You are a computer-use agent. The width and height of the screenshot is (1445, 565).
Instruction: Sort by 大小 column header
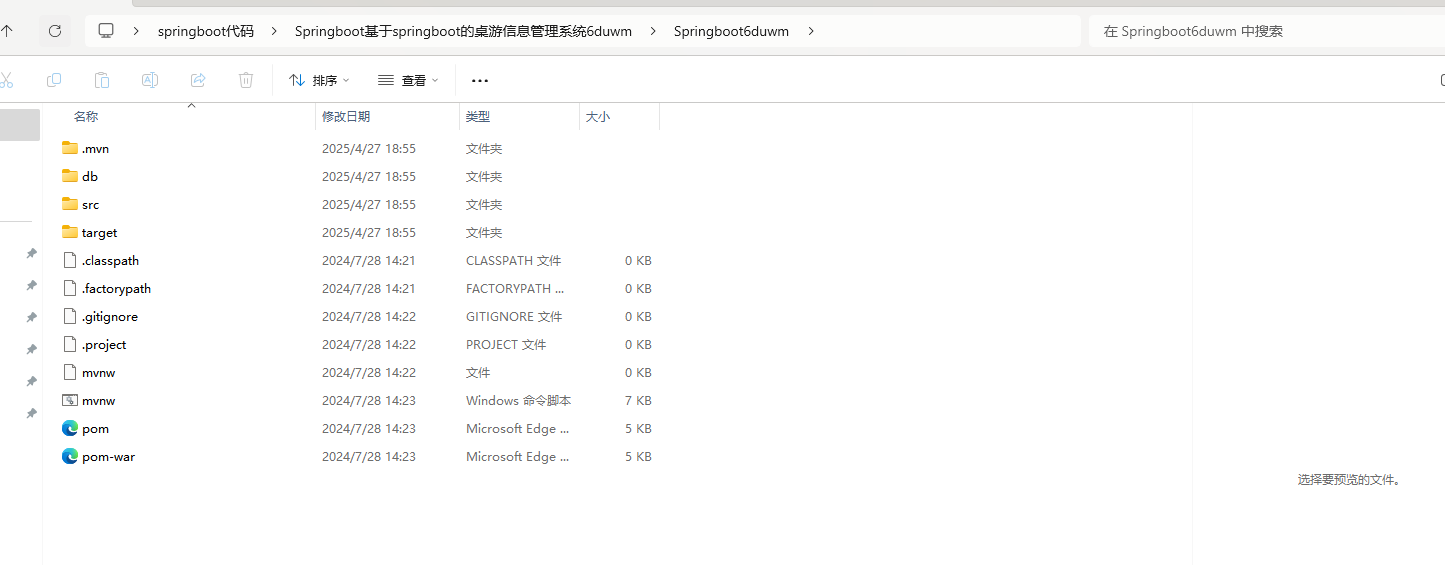[x=598, y=117]
